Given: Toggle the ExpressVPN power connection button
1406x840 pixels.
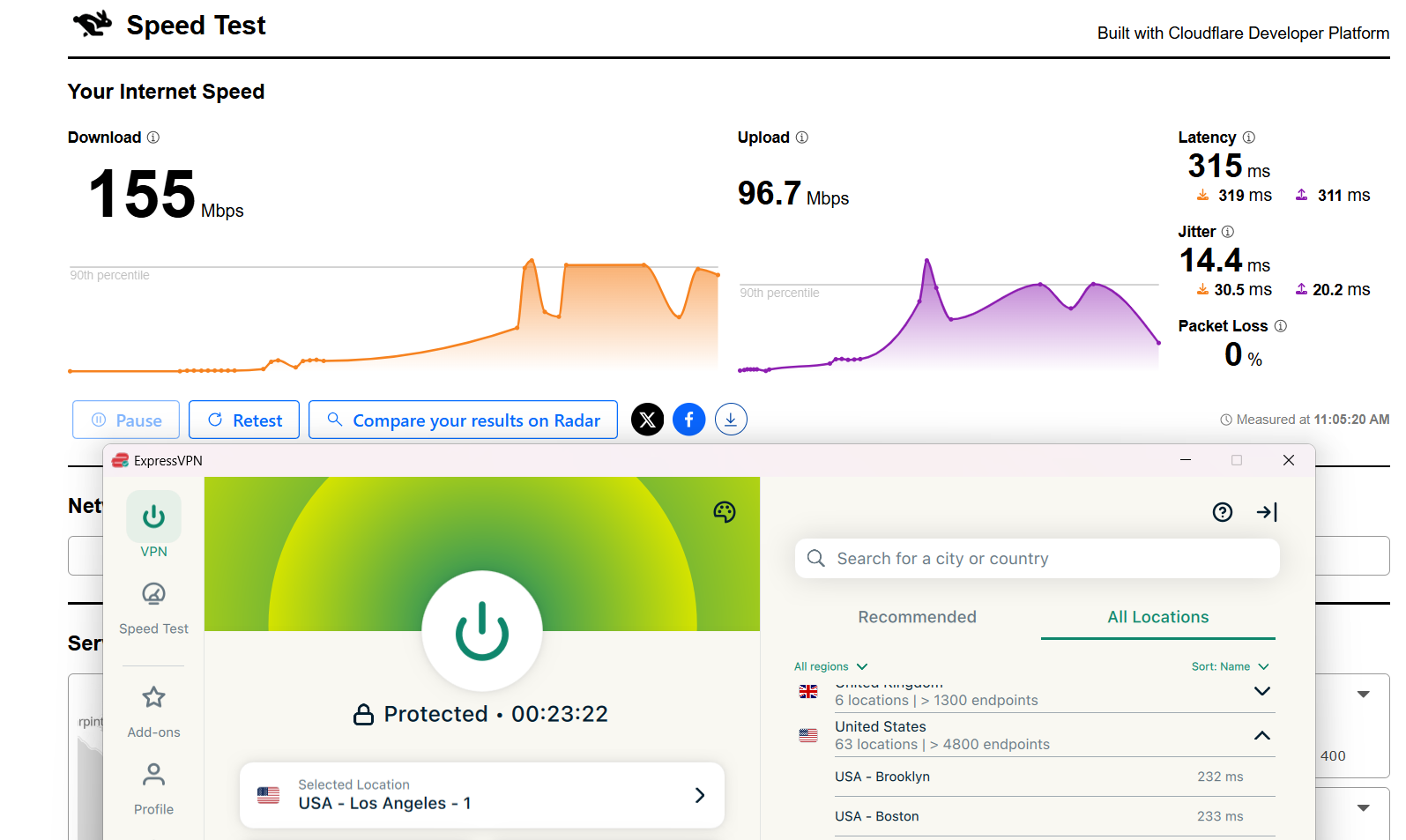Looking at the screenshot, I should click(482, 631).
